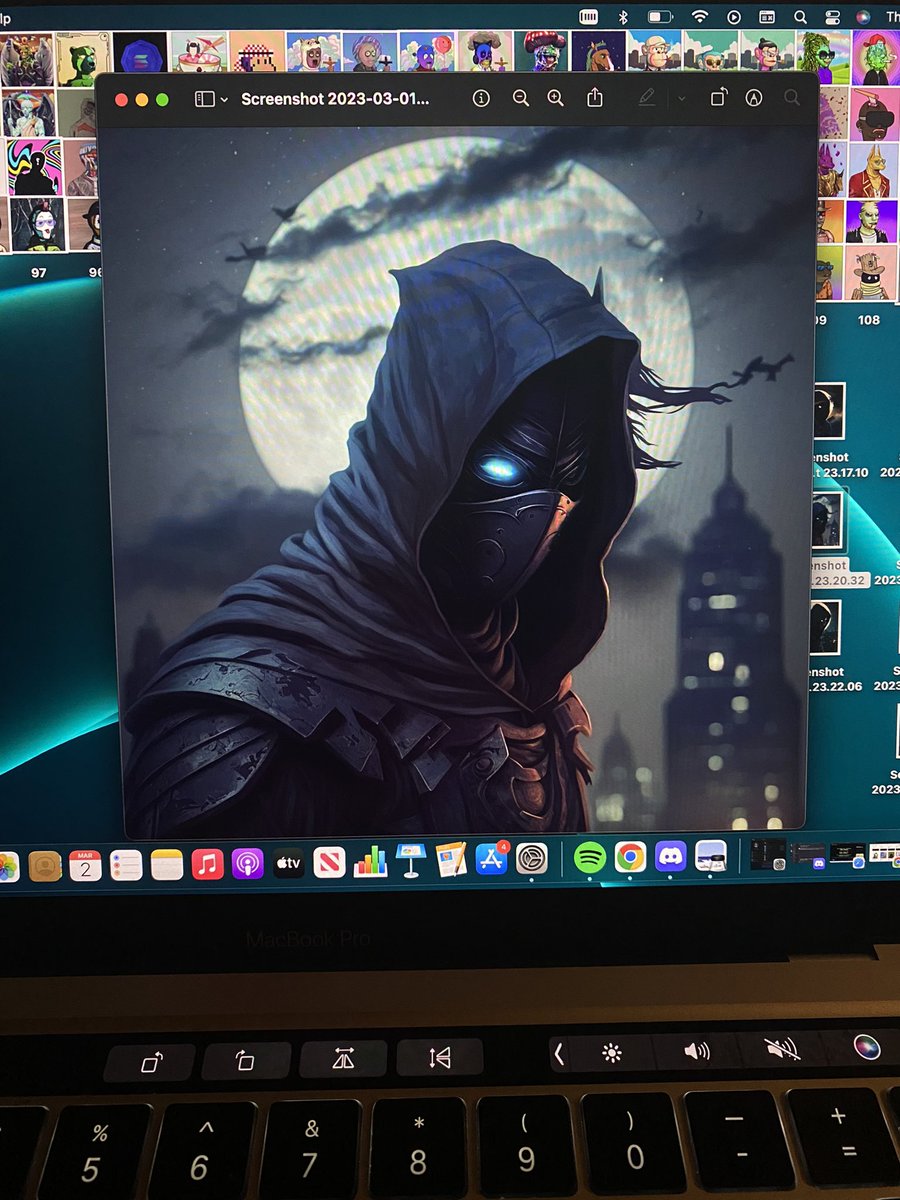Click the Preview window title Screenshot 2023-03-01
This screenshot has height=1200, width=900.
click(335, 100)
